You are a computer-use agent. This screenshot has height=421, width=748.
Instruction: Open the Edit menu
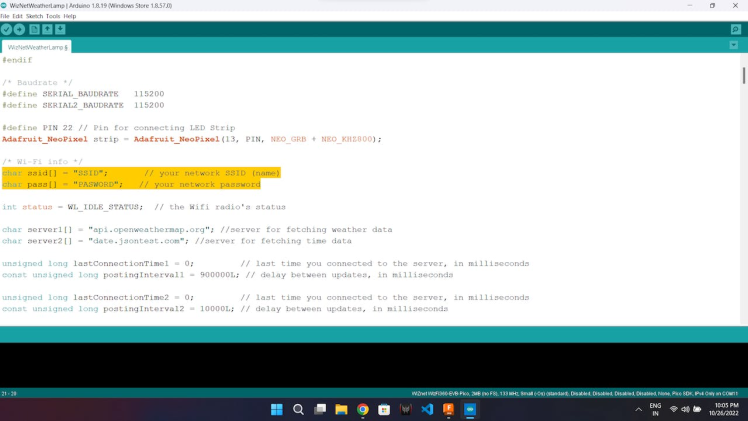(x=17, y=16)
